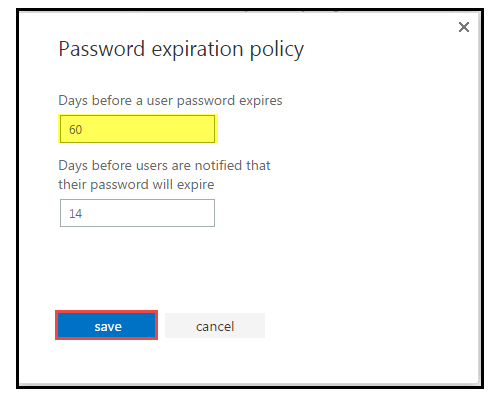Select the blue save button outlined in red
Image resolution: width=489 pixels, height=395 pixels.
[x=107, y=326]
